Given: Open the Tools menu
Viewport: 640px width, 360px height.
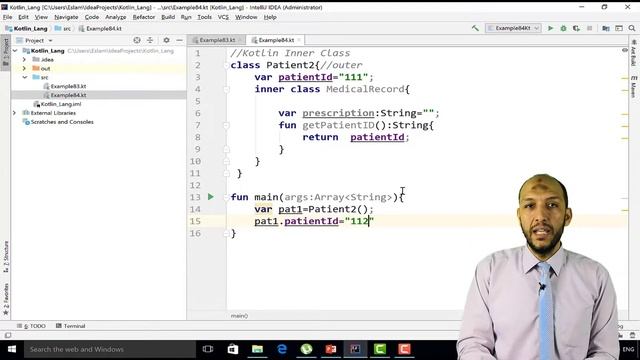Looking at the screenshot, I should pyautogui.click(x=204, y=17).
